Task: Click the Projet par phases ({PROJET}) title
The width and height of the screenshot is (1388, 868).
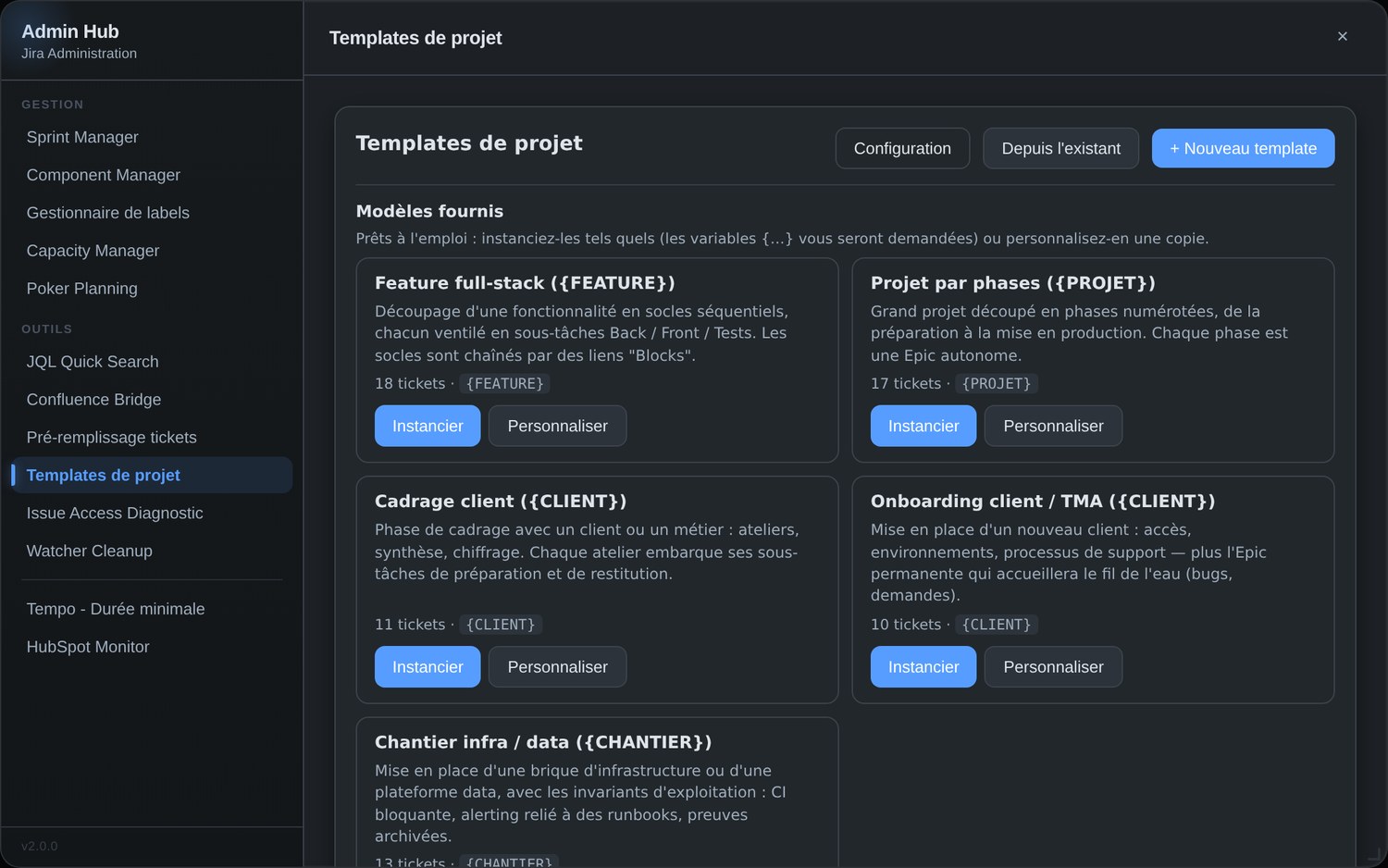Action: (1012, 283)
